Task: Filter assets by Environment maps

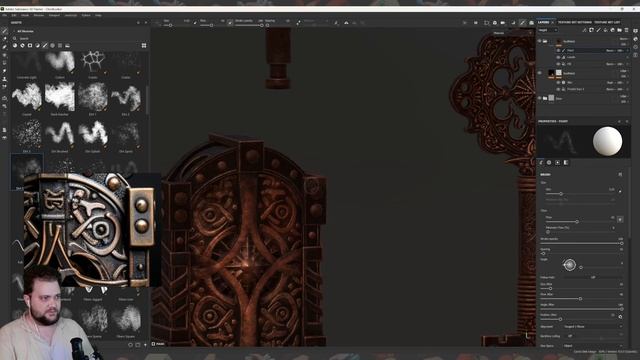Action: pyautogui.click(x=68, y=46)
